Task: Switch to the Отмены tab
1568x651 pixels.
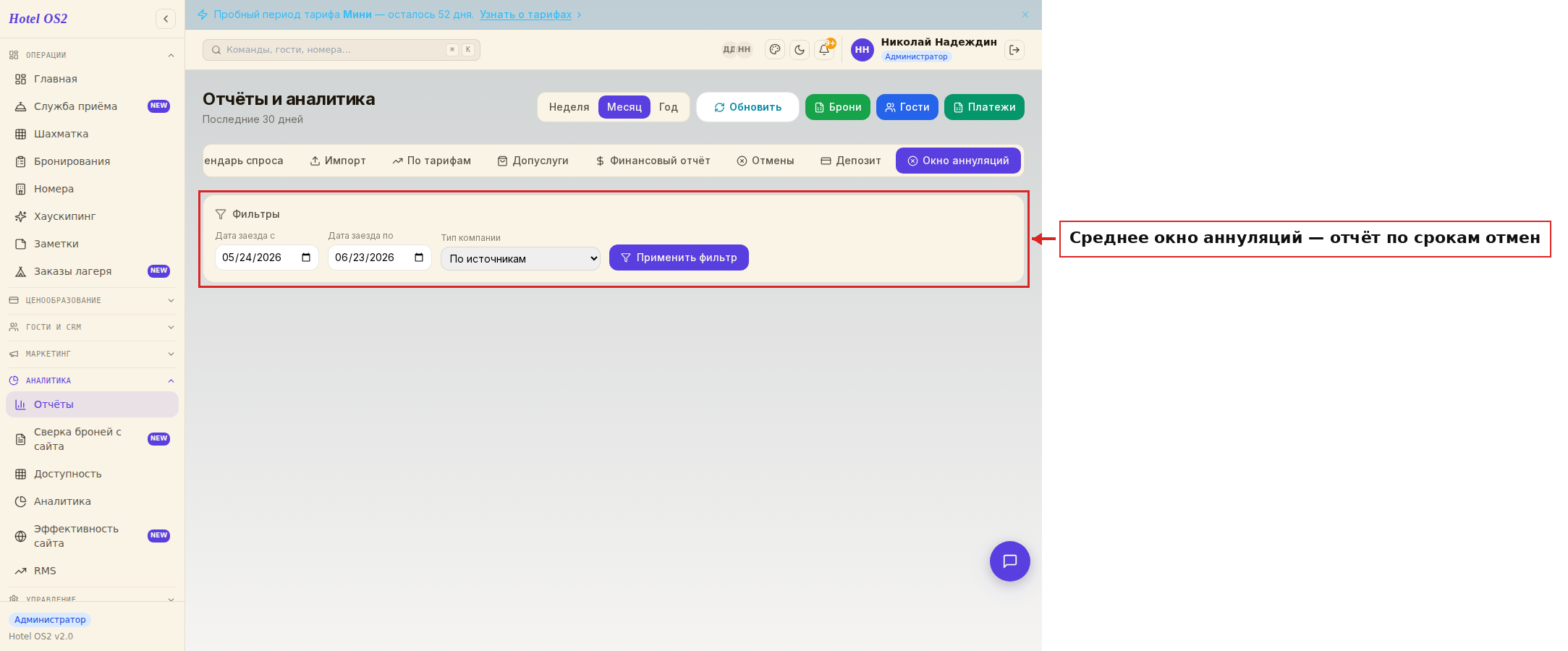Action: coord(766,161)
